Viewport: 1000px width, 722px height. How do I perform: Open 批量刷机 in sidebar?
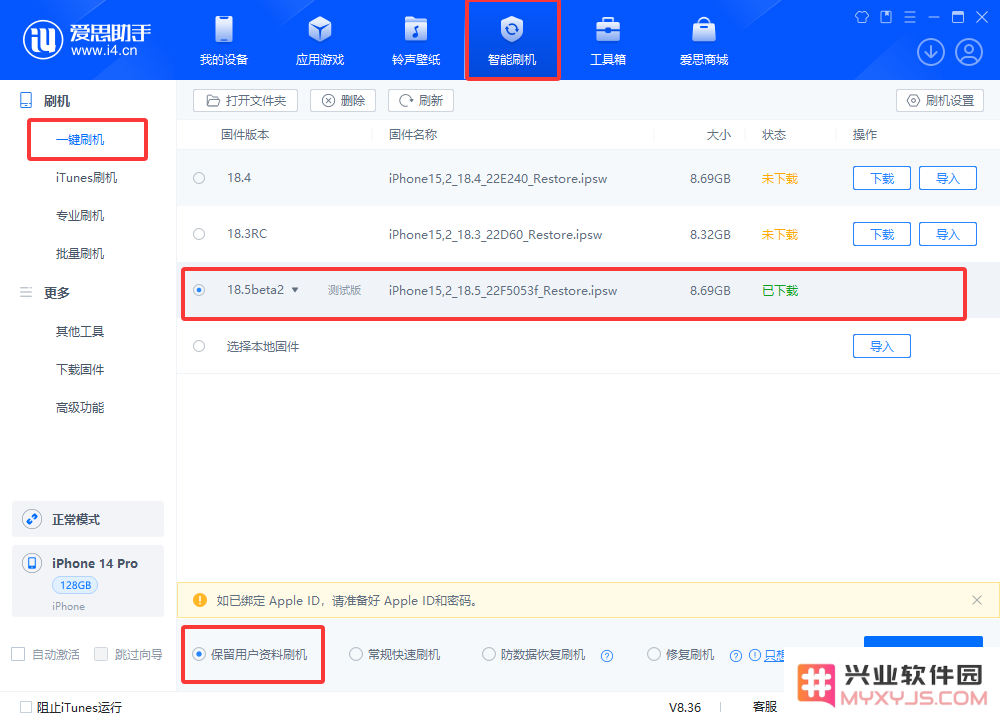point(80,254)
